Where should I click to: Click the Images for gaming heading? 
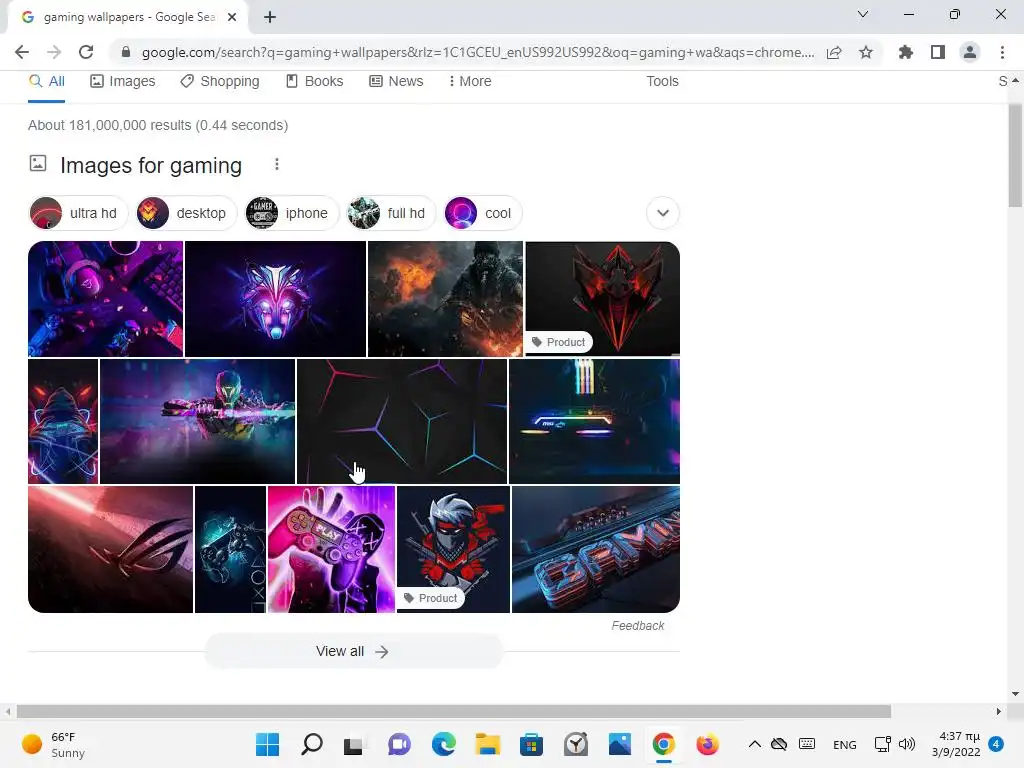tap(151, 165)
